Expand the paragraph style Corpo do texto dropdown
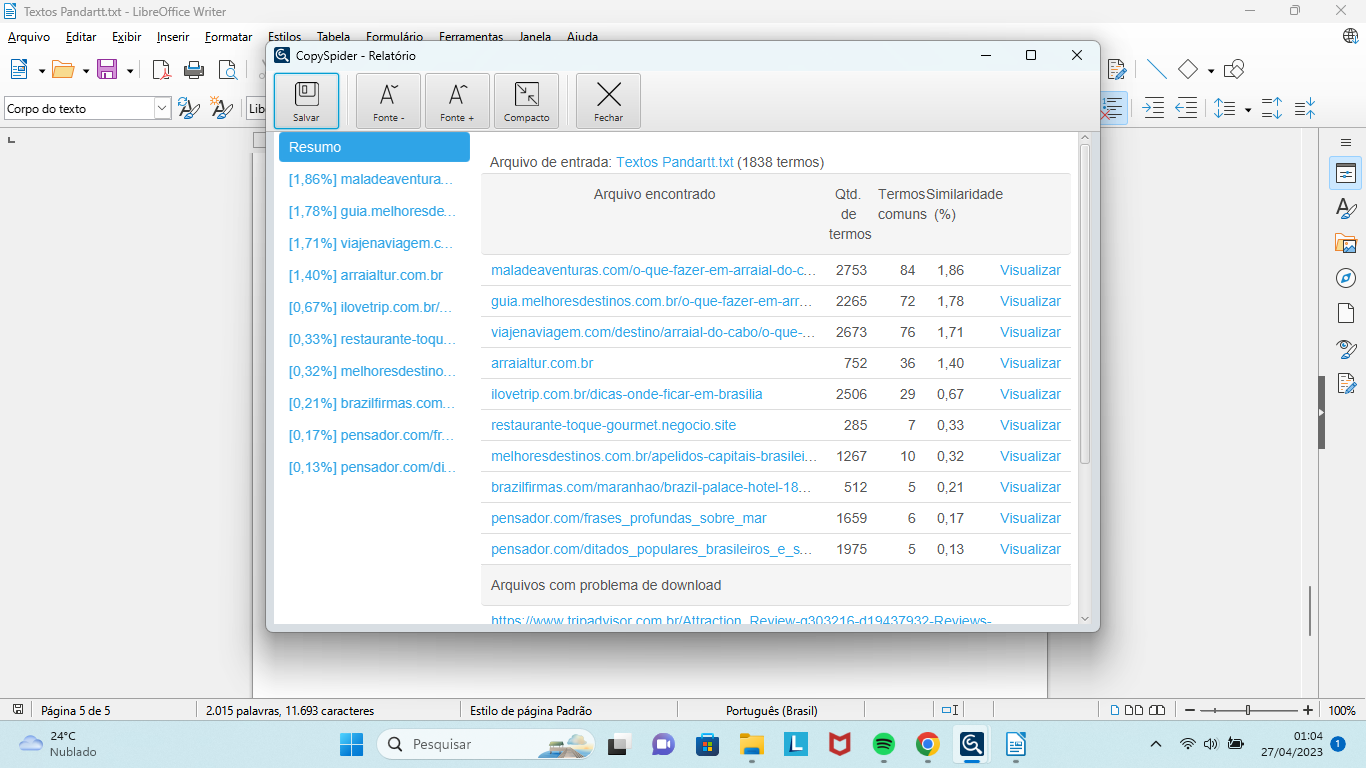 tap(162, 108)
